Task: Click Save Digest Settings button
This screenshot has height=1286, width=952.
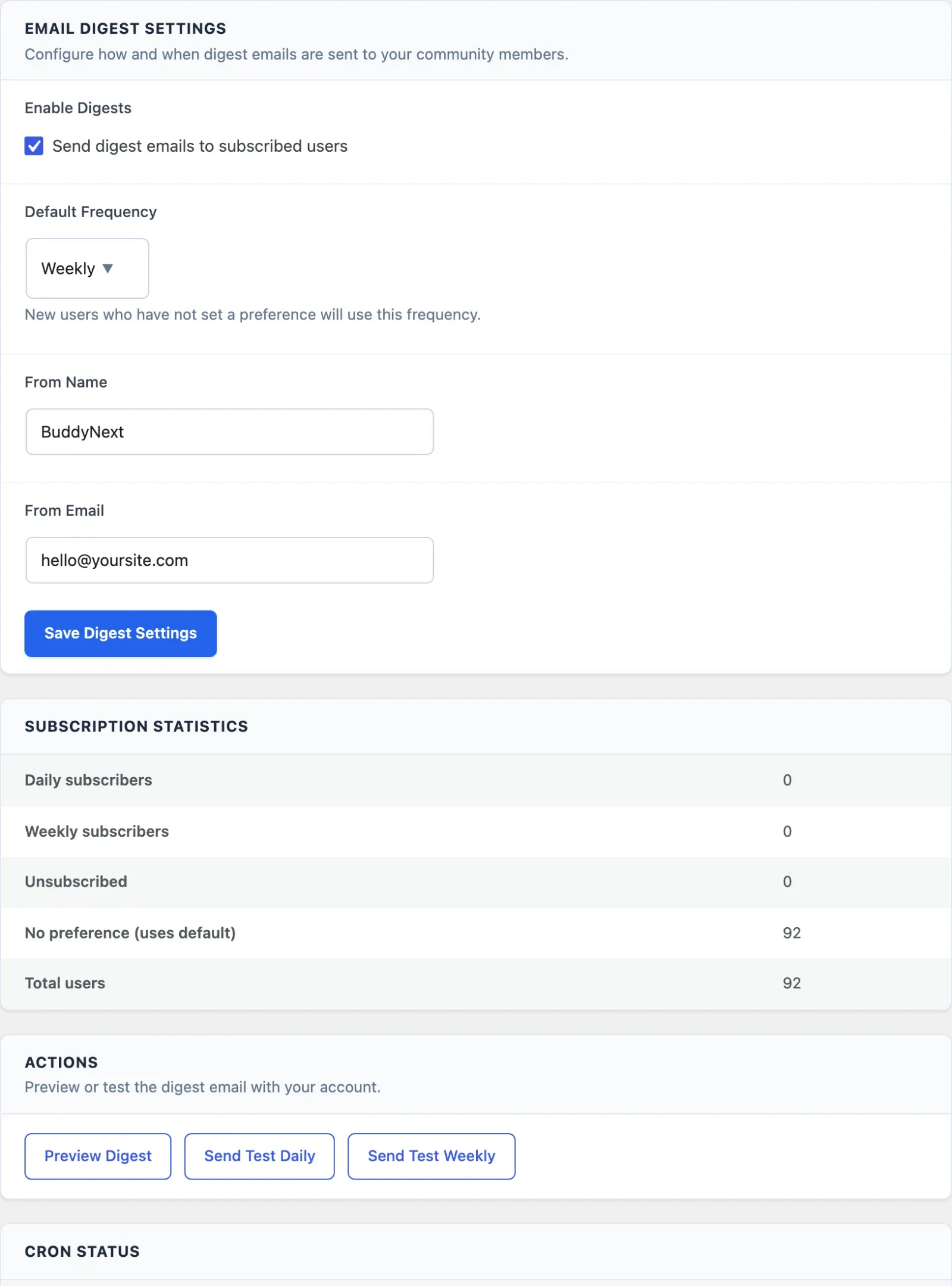Action: click(121, 634)
